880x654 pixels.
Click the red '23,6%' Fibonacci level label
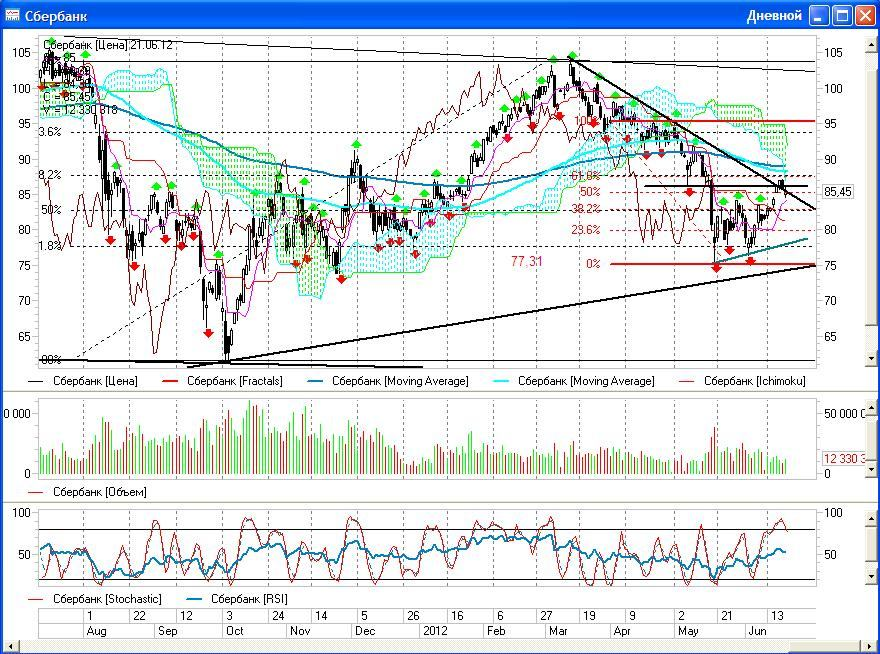[585, 230]
